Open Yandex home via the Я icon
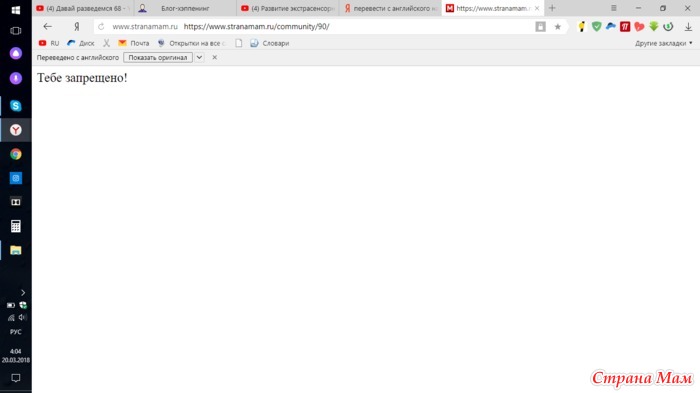Viewport: 700px width, 393px height. click(77, 27)
